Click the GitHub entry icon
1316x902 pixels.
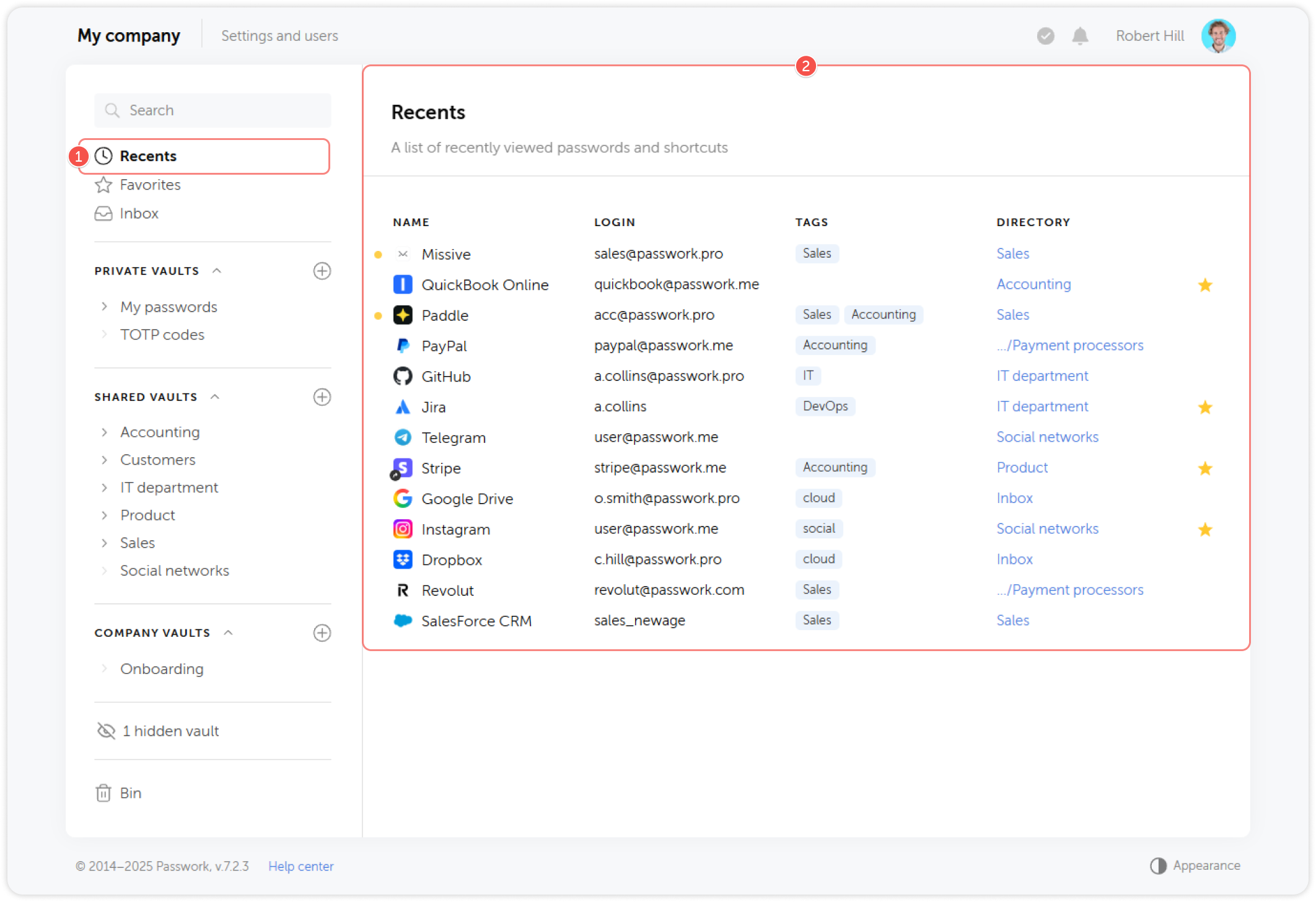point(403,376)
